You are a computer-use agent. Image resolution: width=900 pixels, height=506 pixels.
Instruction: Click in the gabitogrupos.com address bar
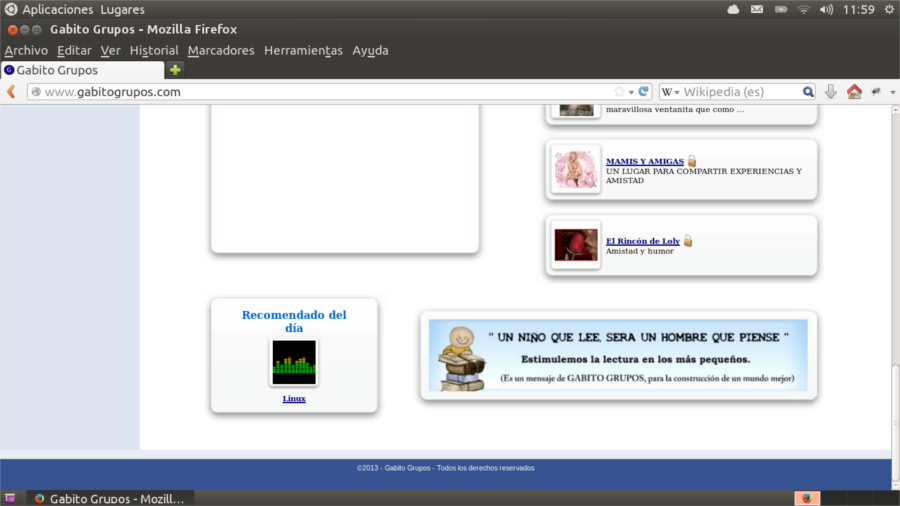300,92
